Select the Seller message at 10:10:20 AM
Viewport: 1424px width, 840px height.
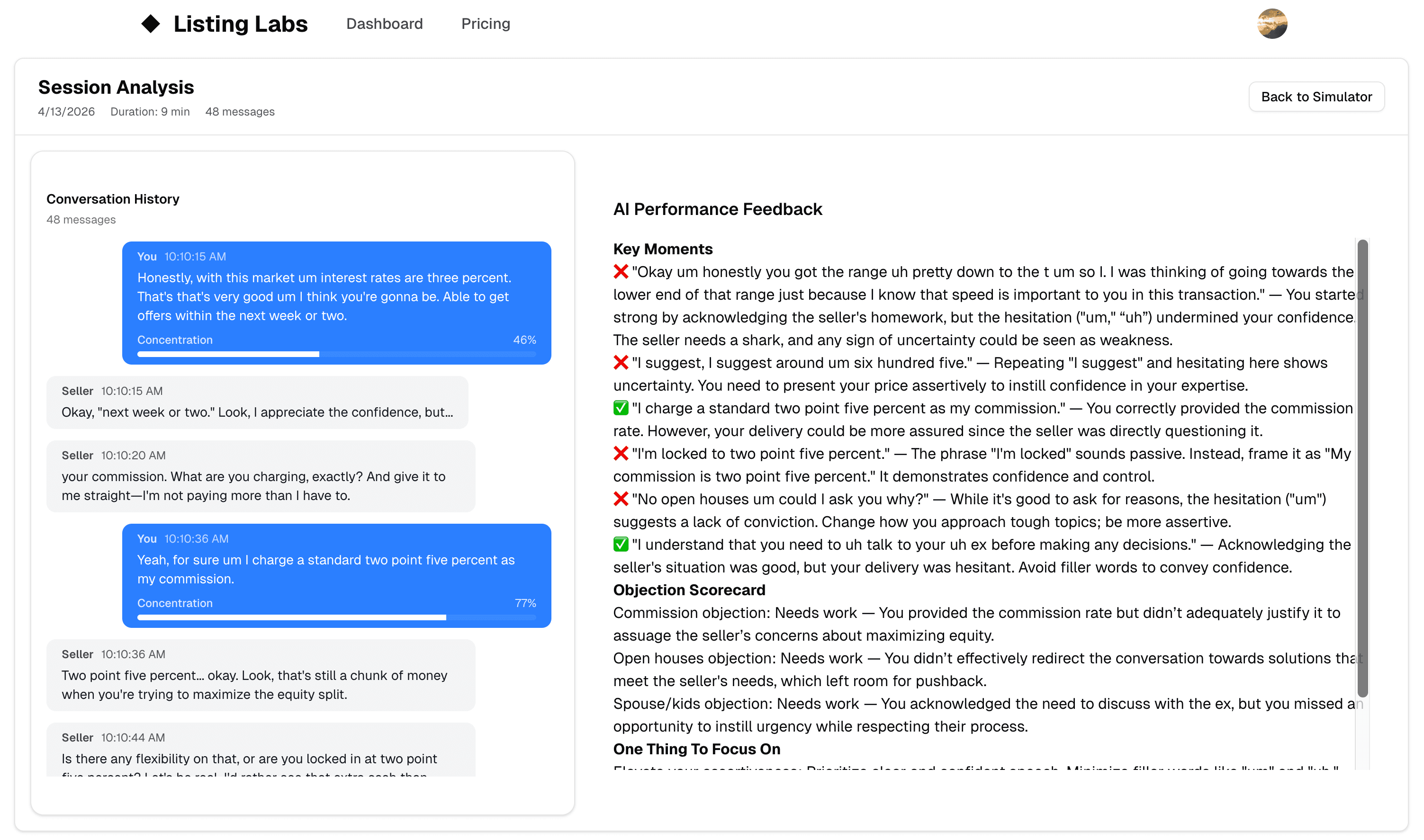[261, 476]
